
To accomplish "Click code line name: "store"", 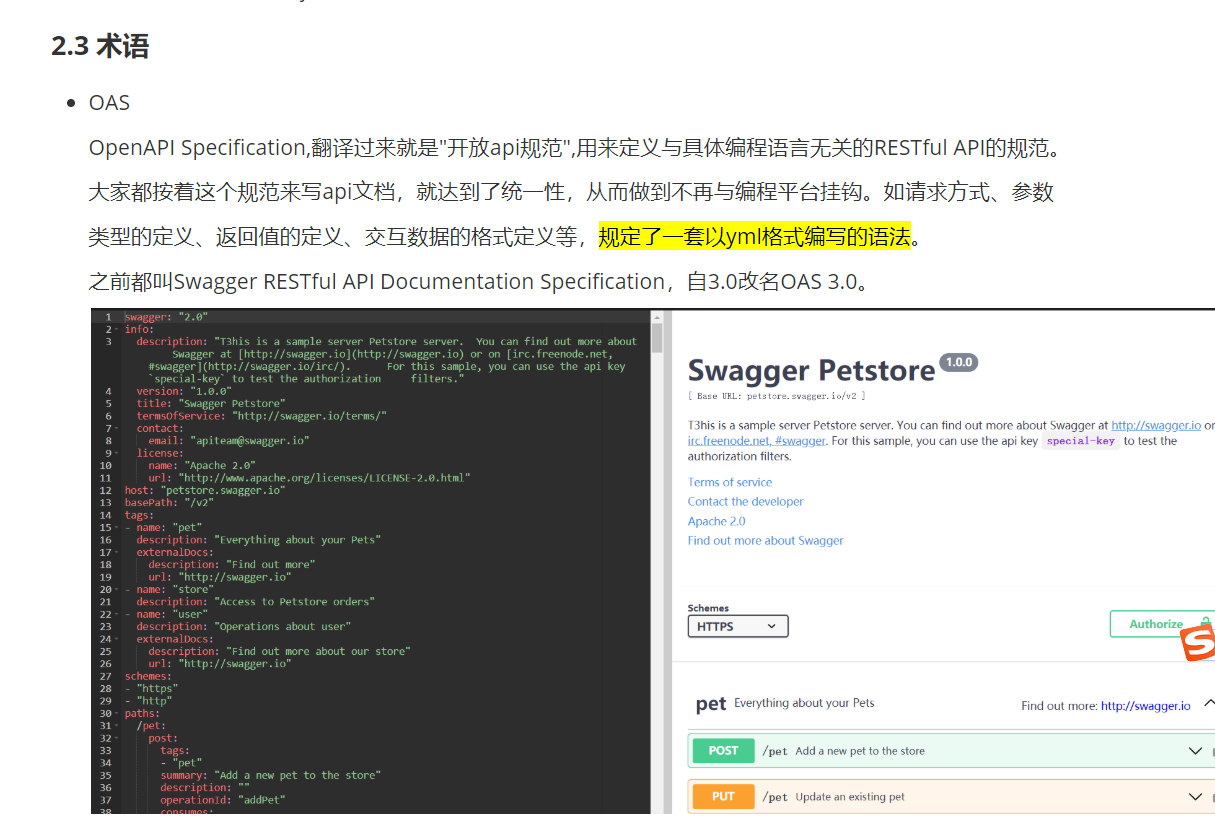I will (x=168, y=589).
